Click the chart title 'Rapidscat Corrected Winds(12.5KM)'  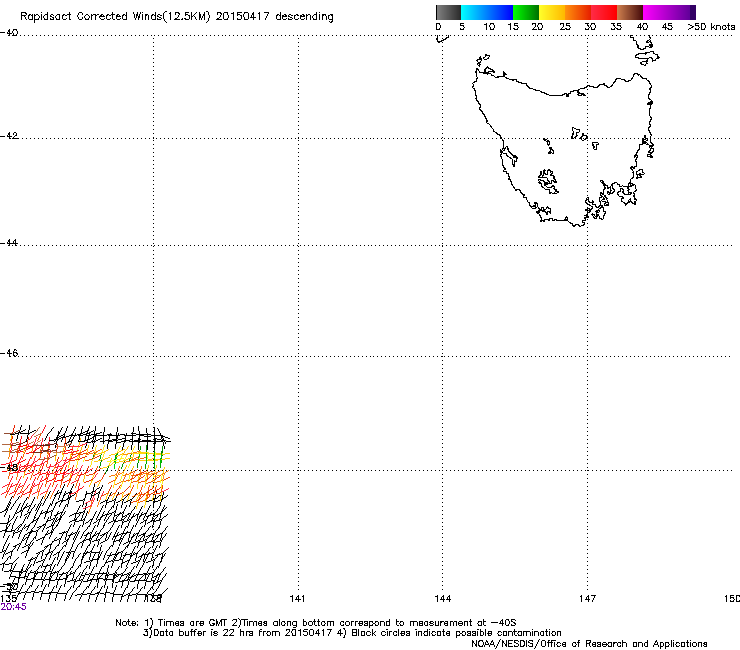pyautogui.click(x=115, y=17)
